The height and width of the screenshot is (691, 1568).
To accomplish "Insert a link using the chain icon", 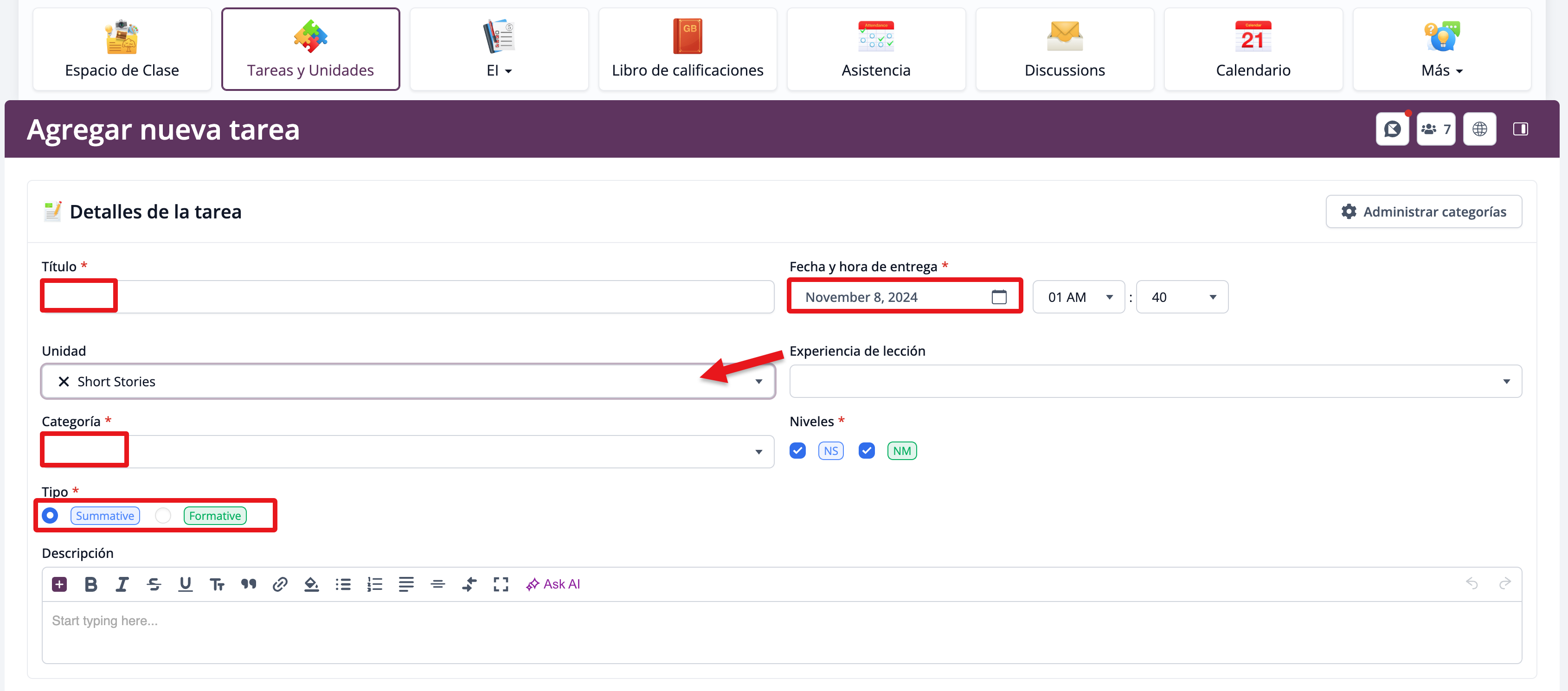I will [279, 584].
